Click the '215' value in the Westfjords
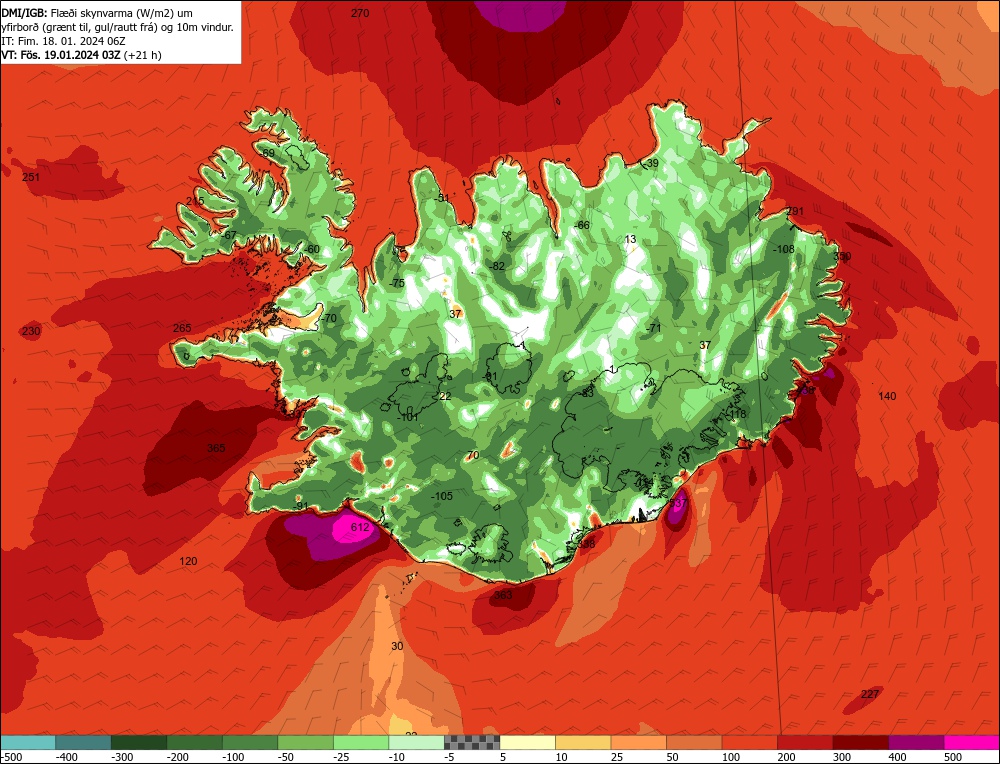The width and height of the screenshot is (1000, 764). (x=195, y=201)
